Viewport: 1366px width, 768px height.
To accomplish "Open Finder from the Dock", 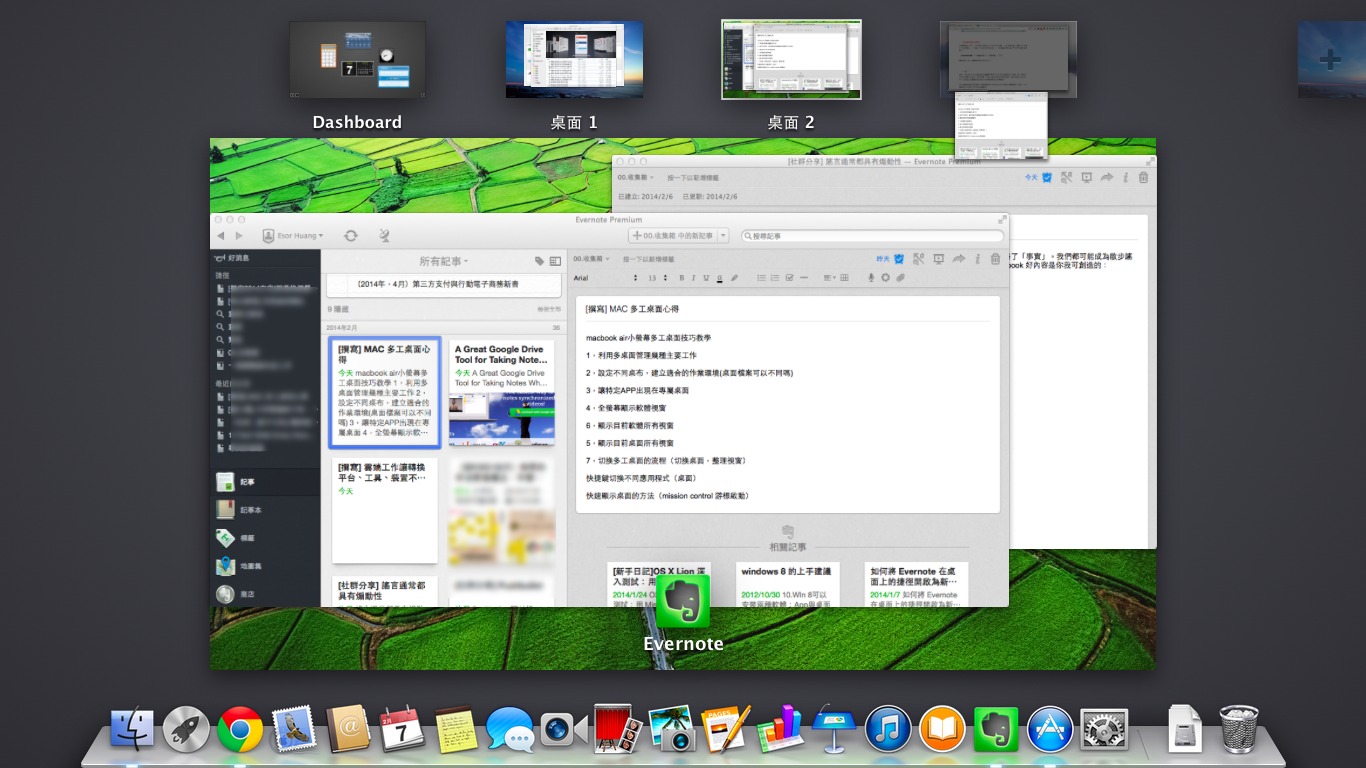I will (132, 730).
